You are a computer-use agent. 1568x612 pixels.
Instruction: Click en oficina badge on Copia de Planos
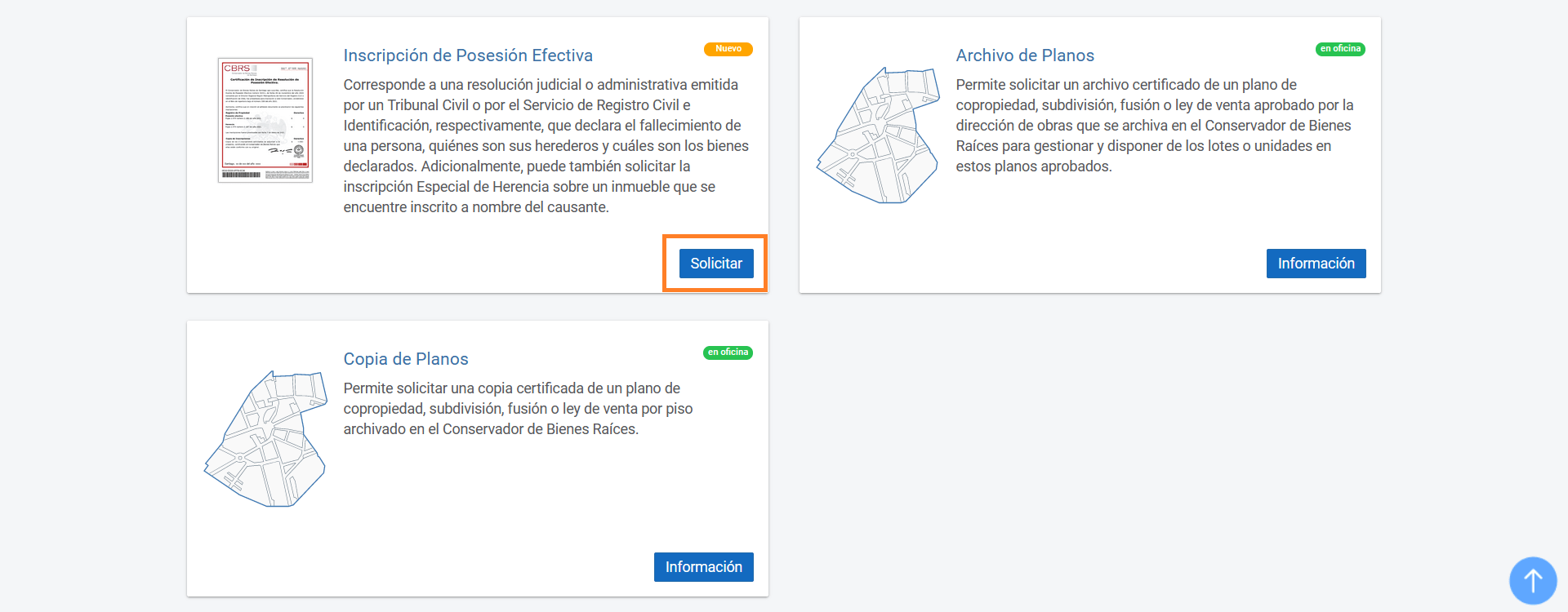728,353
